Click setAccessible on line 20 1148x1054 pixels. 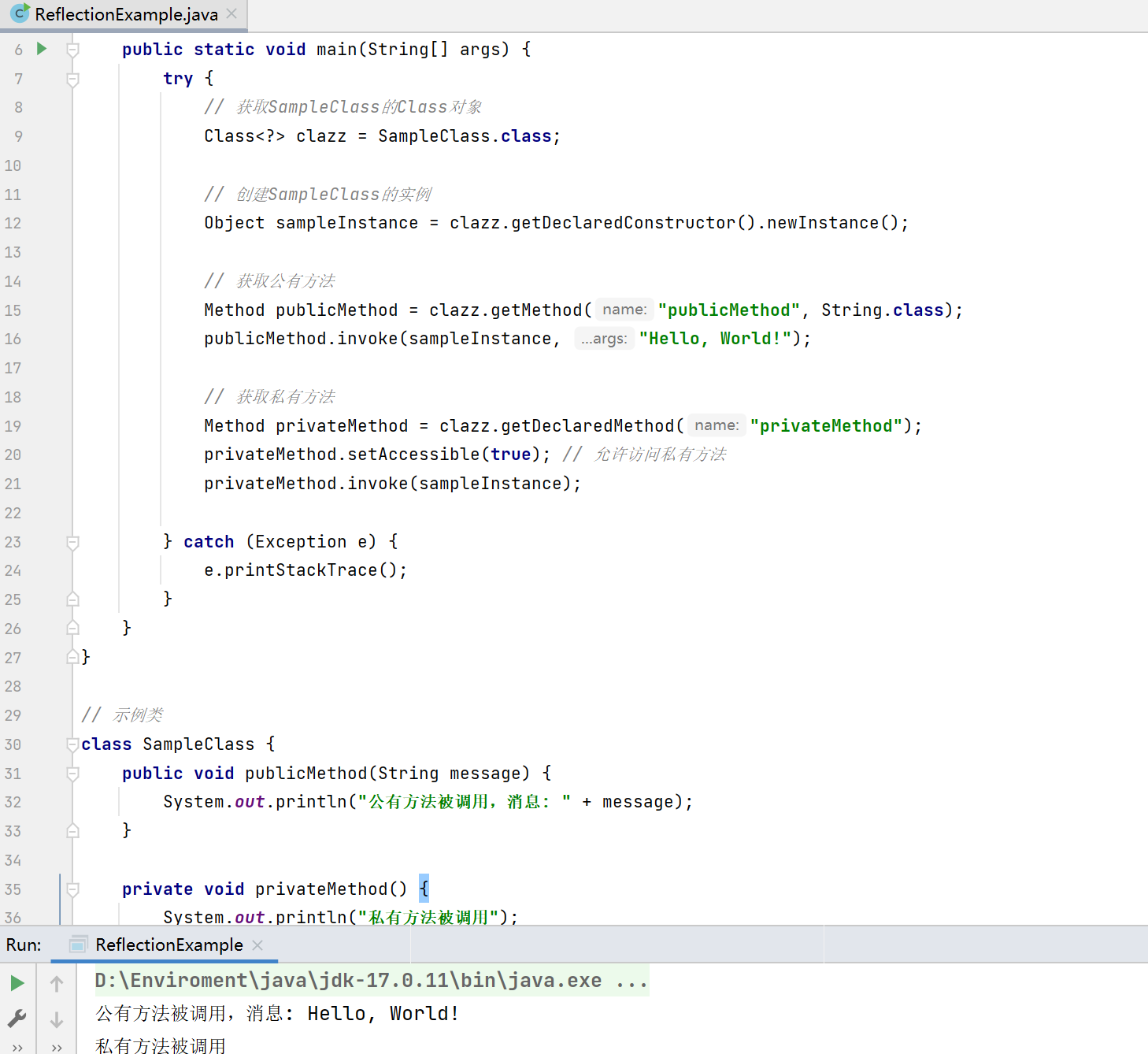click(x=413, y=455)
